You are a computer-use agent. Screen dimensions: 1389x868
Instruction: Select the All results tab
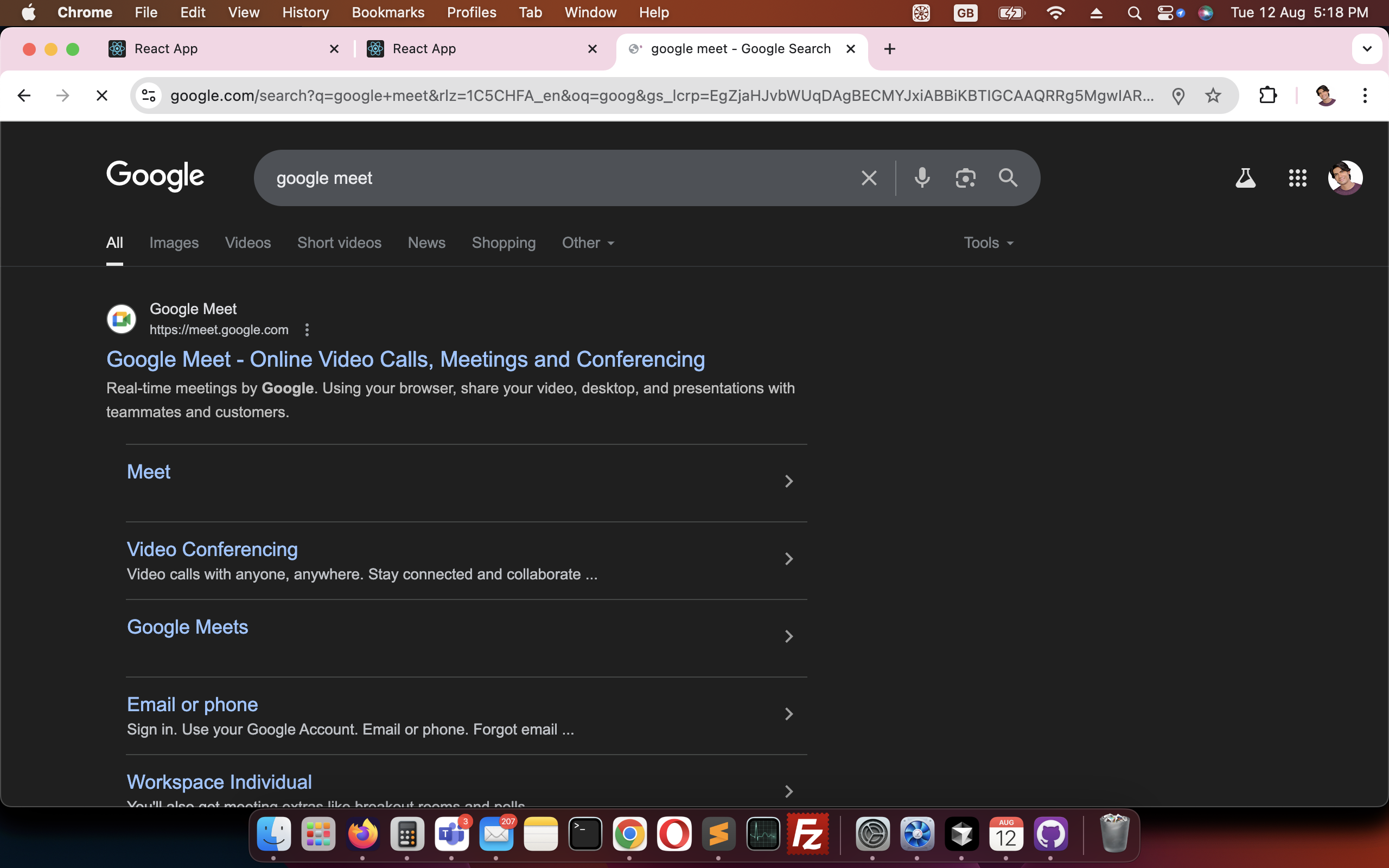115,243
